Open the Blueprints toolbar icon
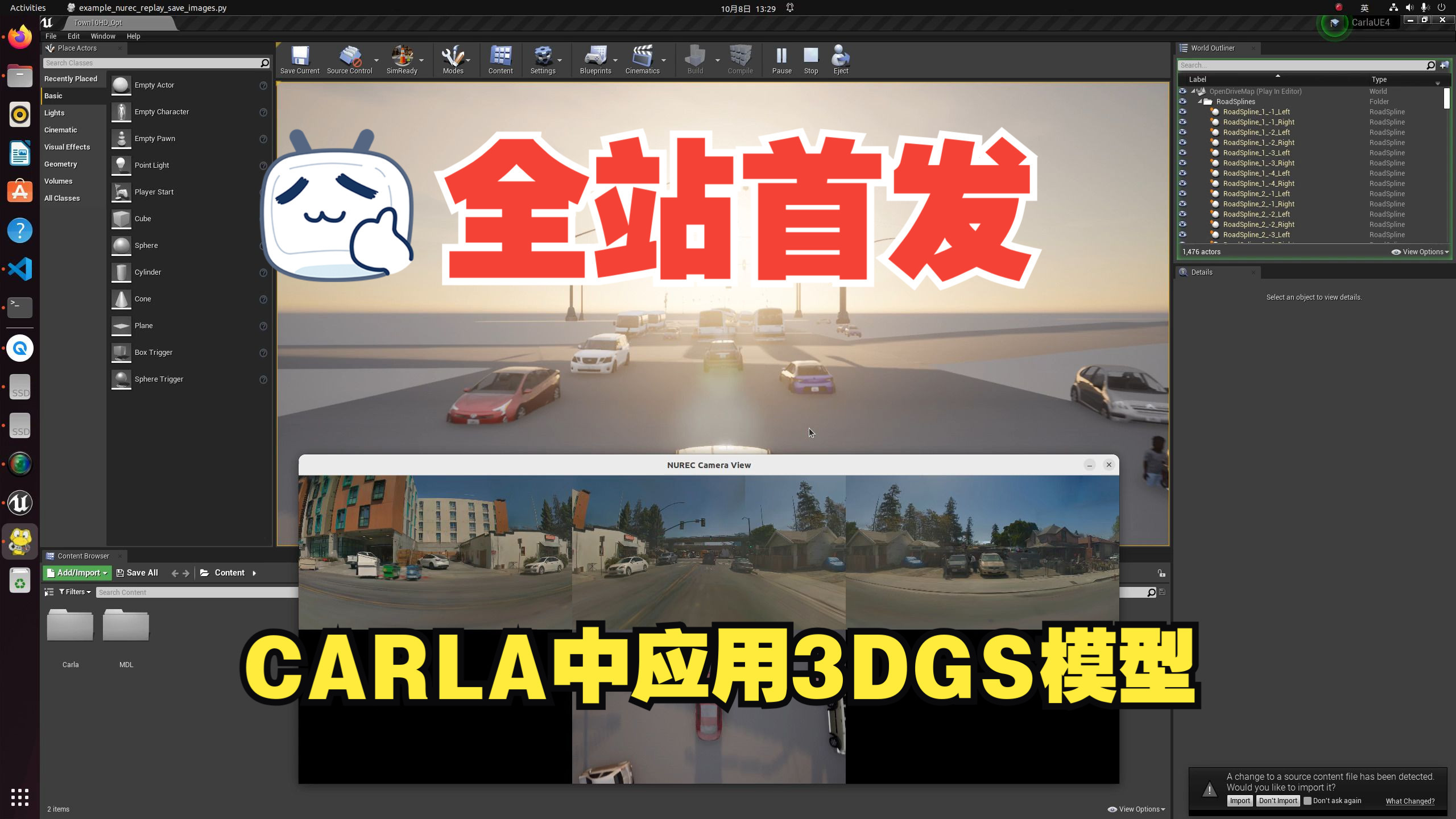This screenshot has height=819, width=1456. [x=595, y=59]
